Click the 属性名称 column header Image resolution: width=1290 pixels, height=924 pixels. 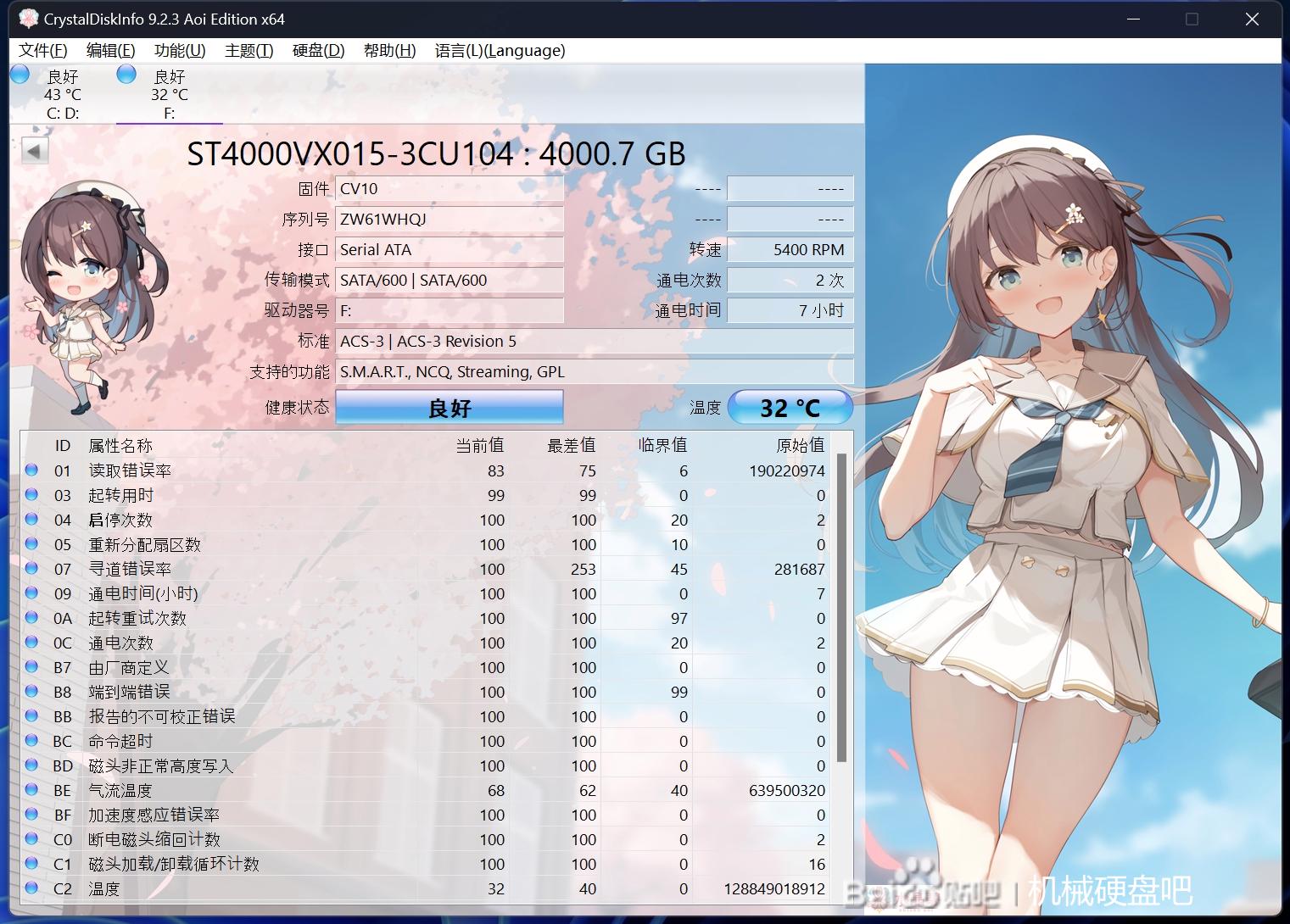120,446
